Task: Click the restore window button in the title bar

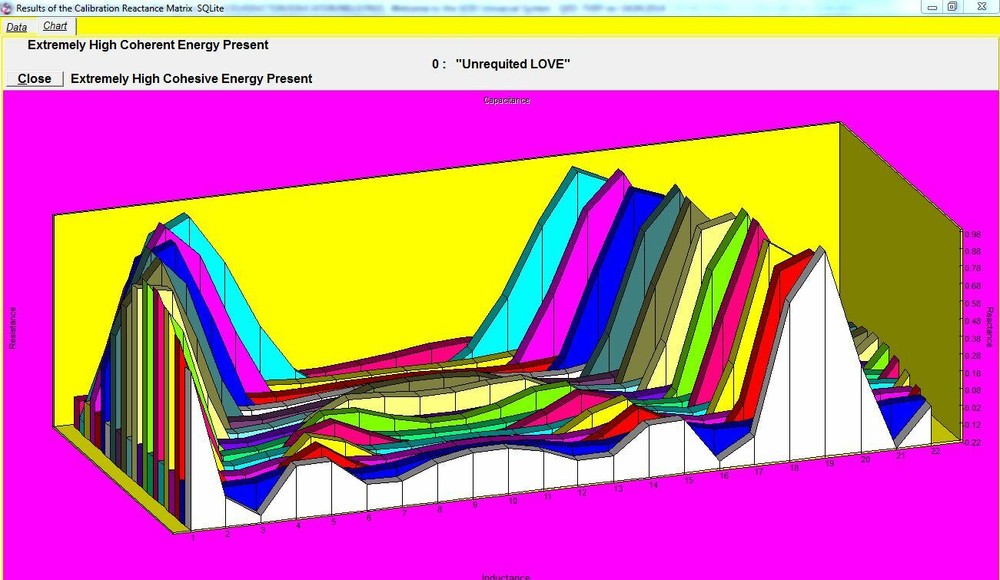Action: [x=950, y=8]
